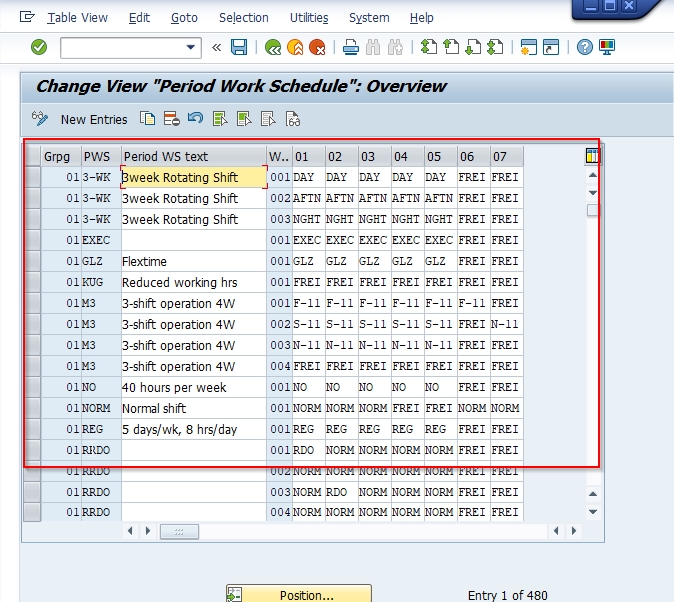Click the Save diskette icon

point(239,47)
